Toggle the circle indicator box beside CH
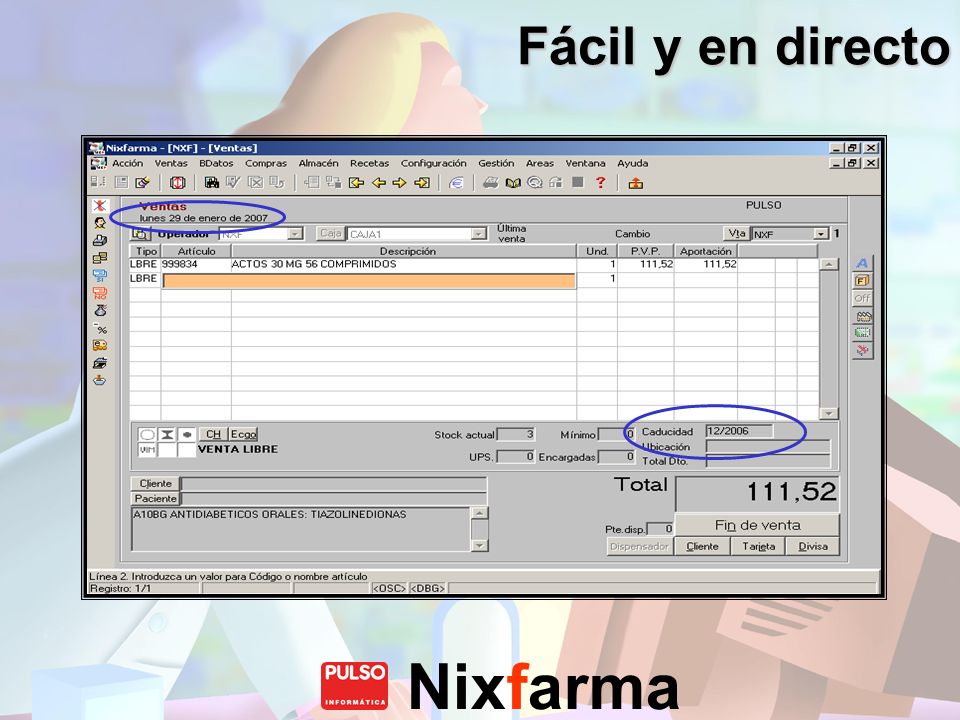960x720 pixels. [x=148, y=435]
